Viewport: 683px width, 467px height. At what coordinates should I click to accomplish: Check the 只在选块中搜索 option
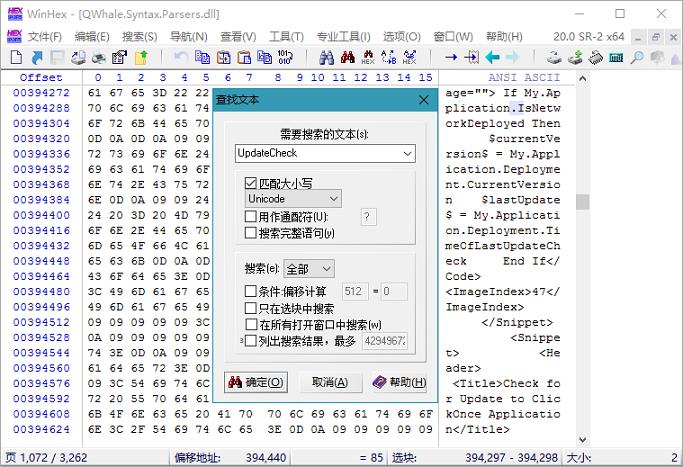tap(251, 308)
